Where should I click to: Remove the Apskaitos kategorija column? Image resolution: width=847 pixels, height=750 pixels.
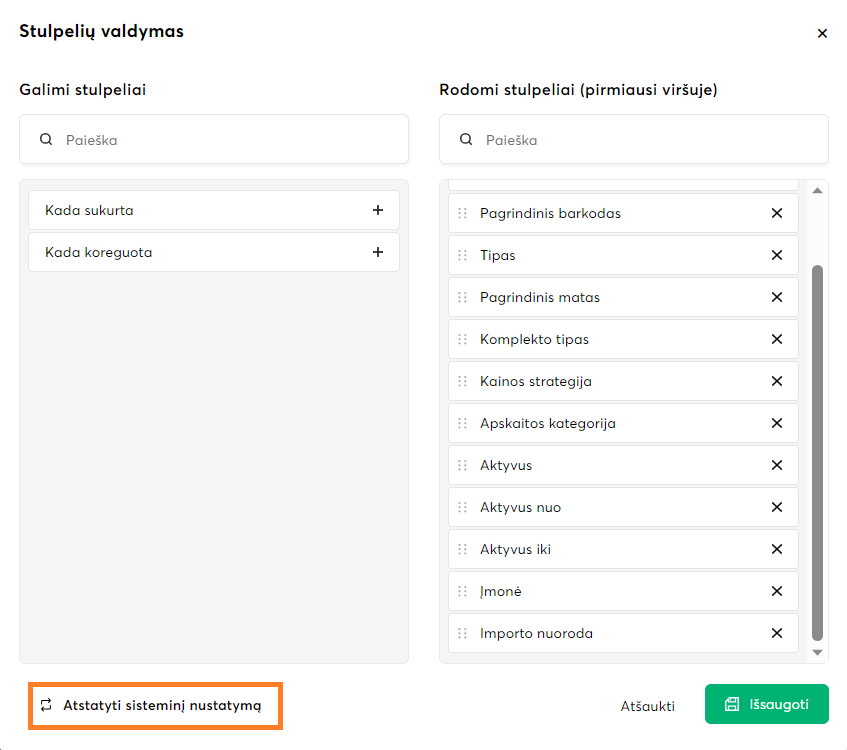coord(776,423)
